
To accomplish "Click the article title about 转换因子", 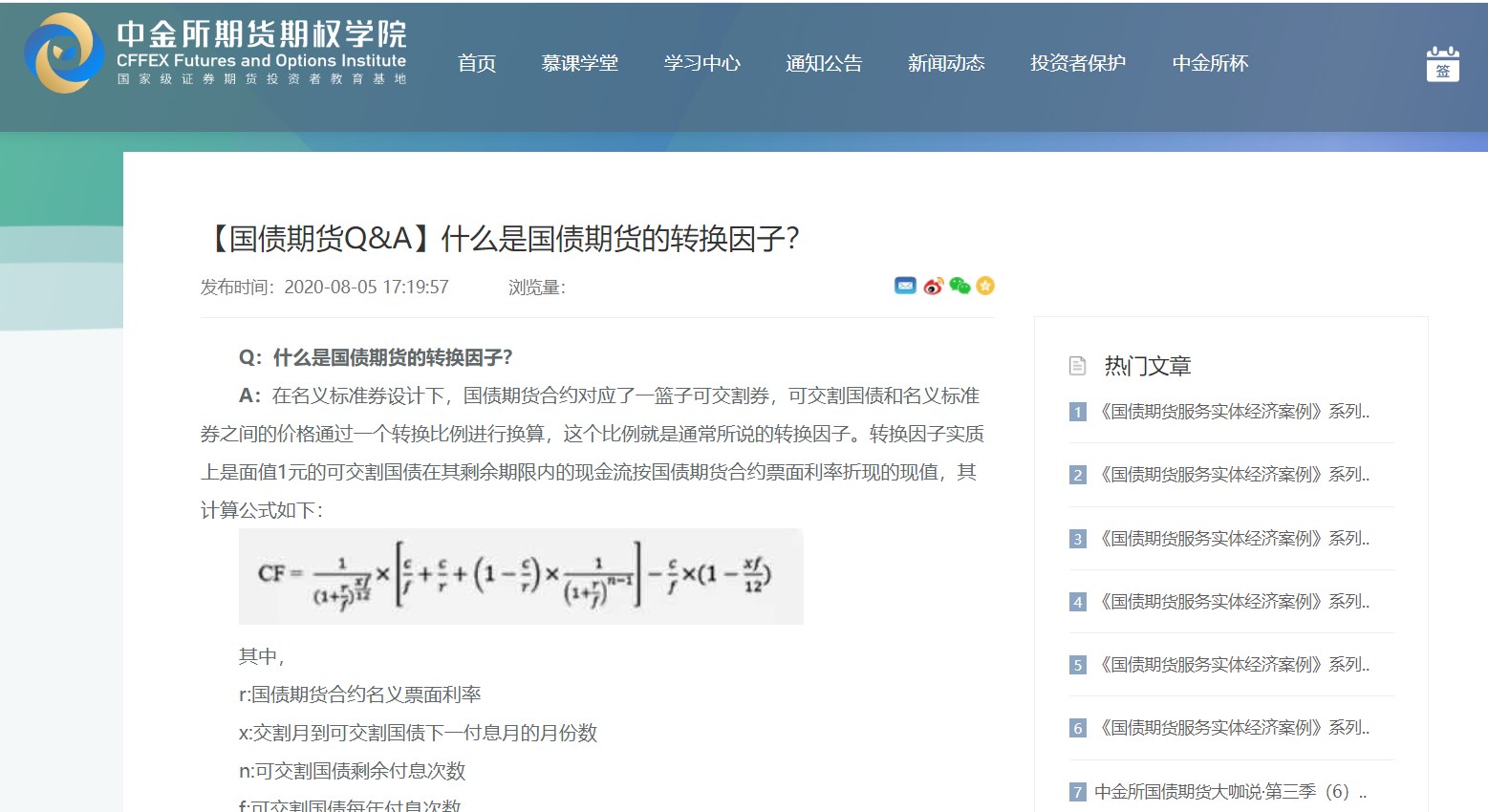I will (x=504, y=239).
